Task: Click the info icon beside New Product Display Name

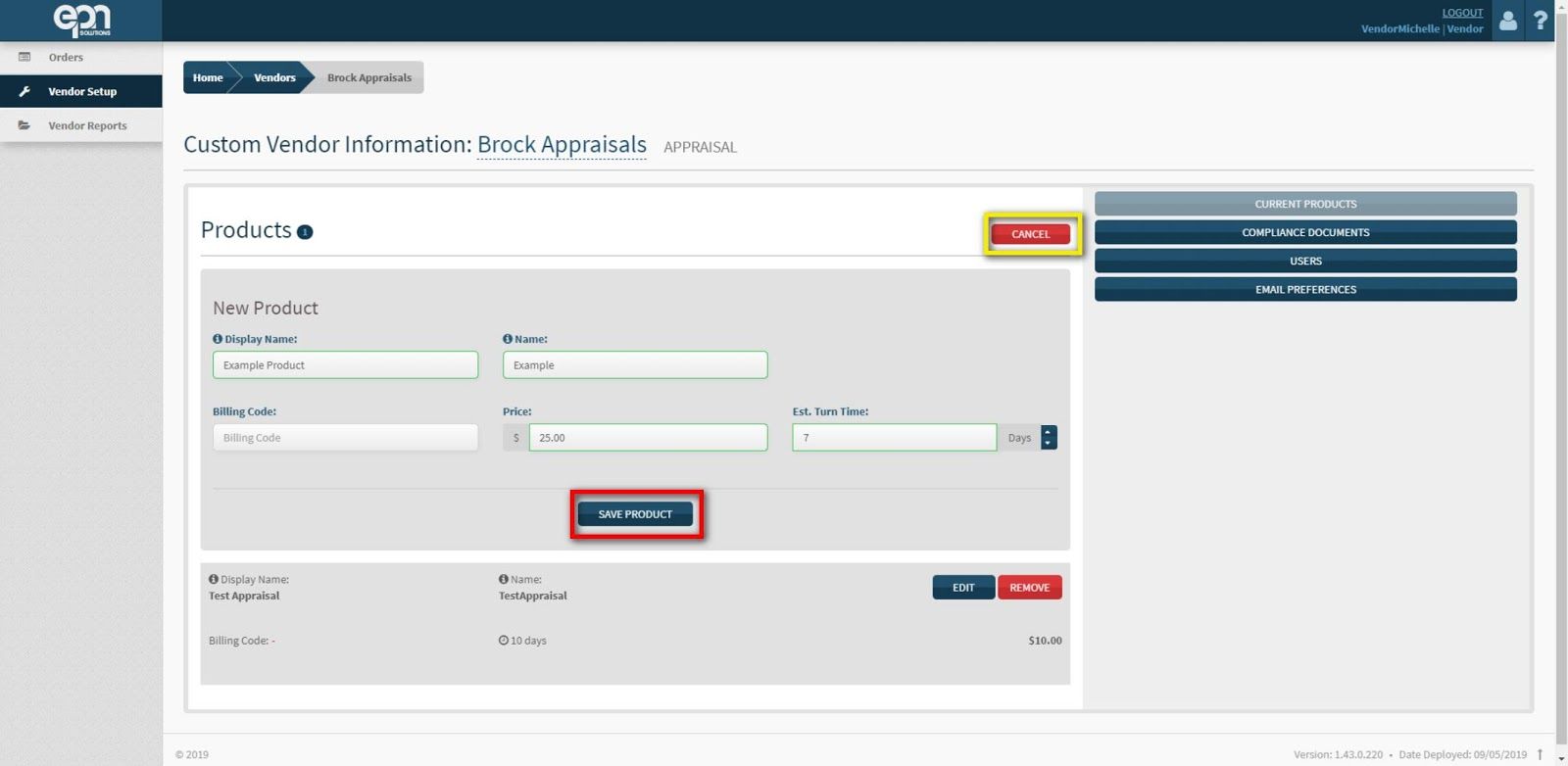Action: [x=218, y=339]
